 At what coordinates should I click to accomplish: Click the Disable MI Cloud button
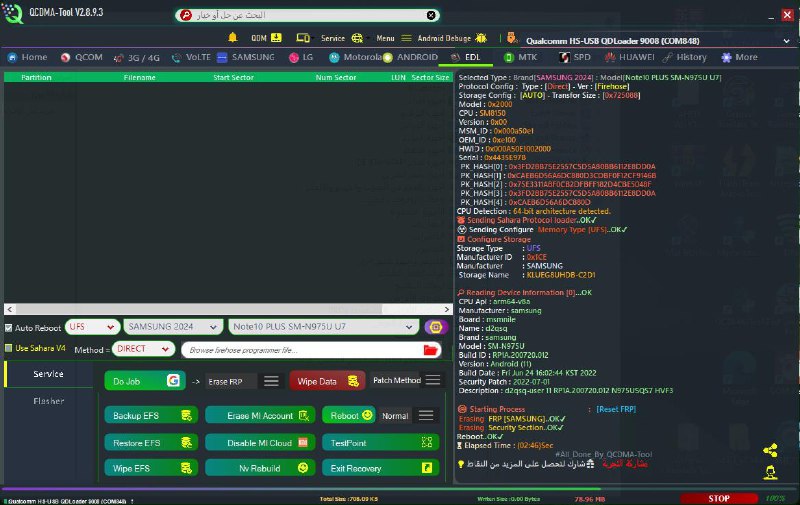tap(260, 443)
